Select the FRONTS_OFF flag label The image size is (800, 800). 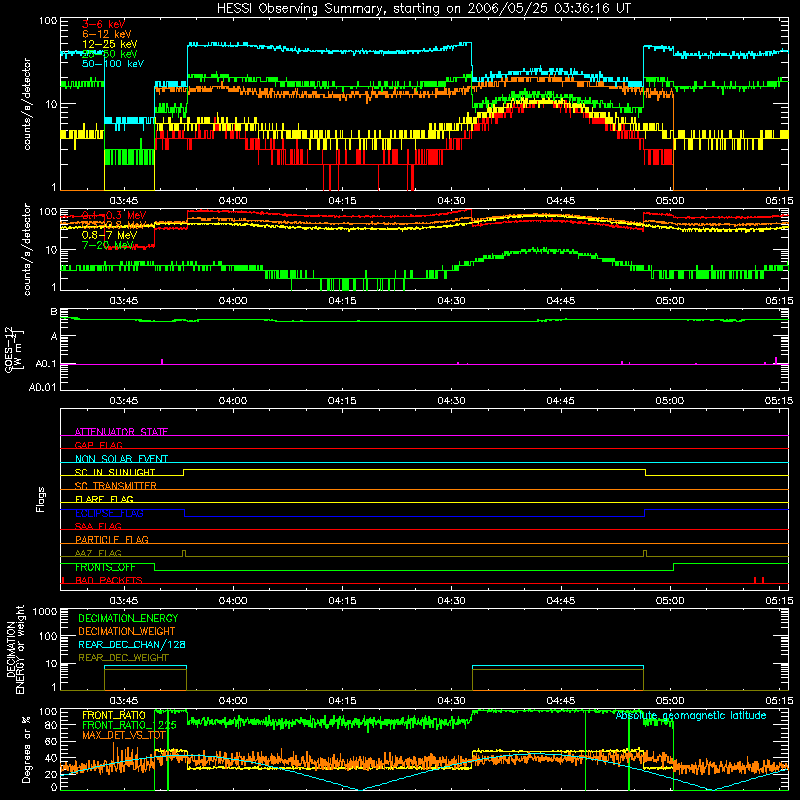[105, 567]
